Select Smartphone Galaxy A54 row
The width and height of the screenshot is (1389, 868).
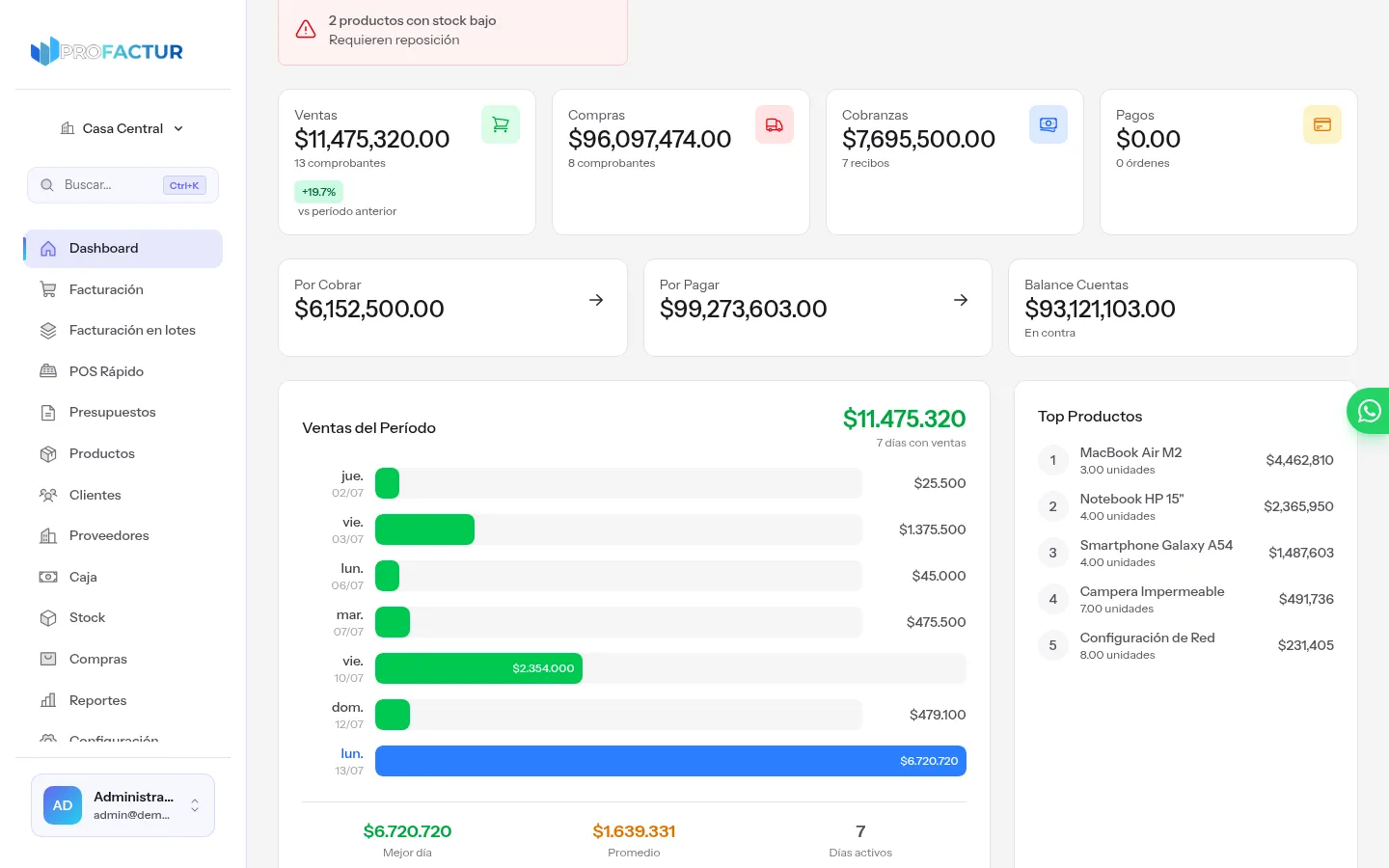coord(1185,553)
